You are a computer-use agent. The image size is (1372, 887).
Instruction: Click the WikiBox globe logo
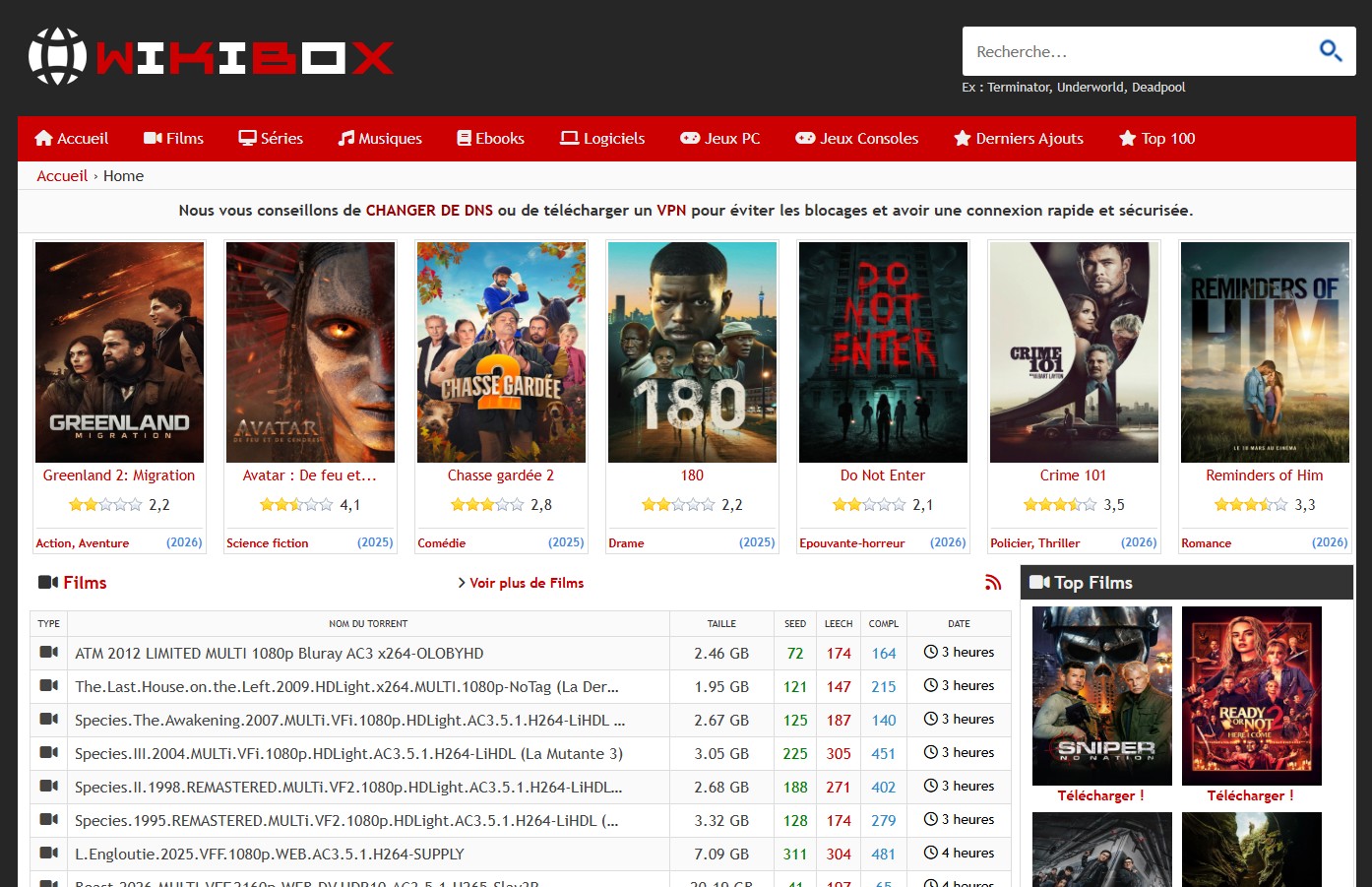[x=57, y=56]
